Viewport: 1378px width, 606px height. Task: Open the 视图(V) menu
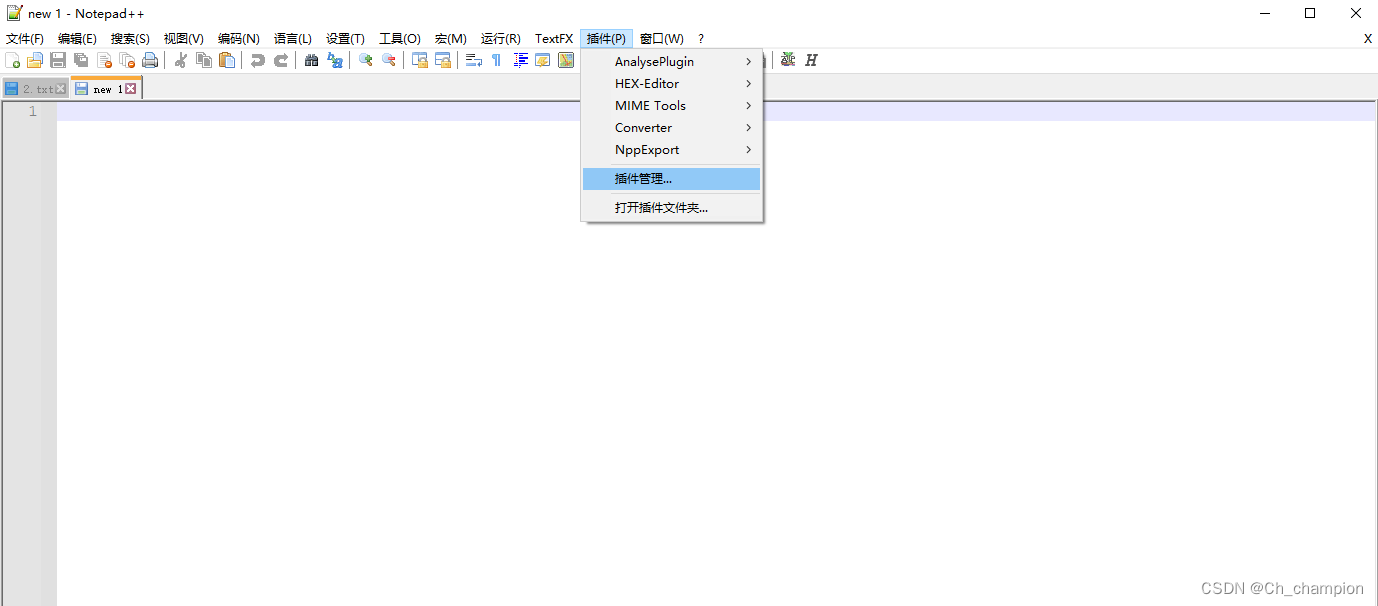click(183, 38)
